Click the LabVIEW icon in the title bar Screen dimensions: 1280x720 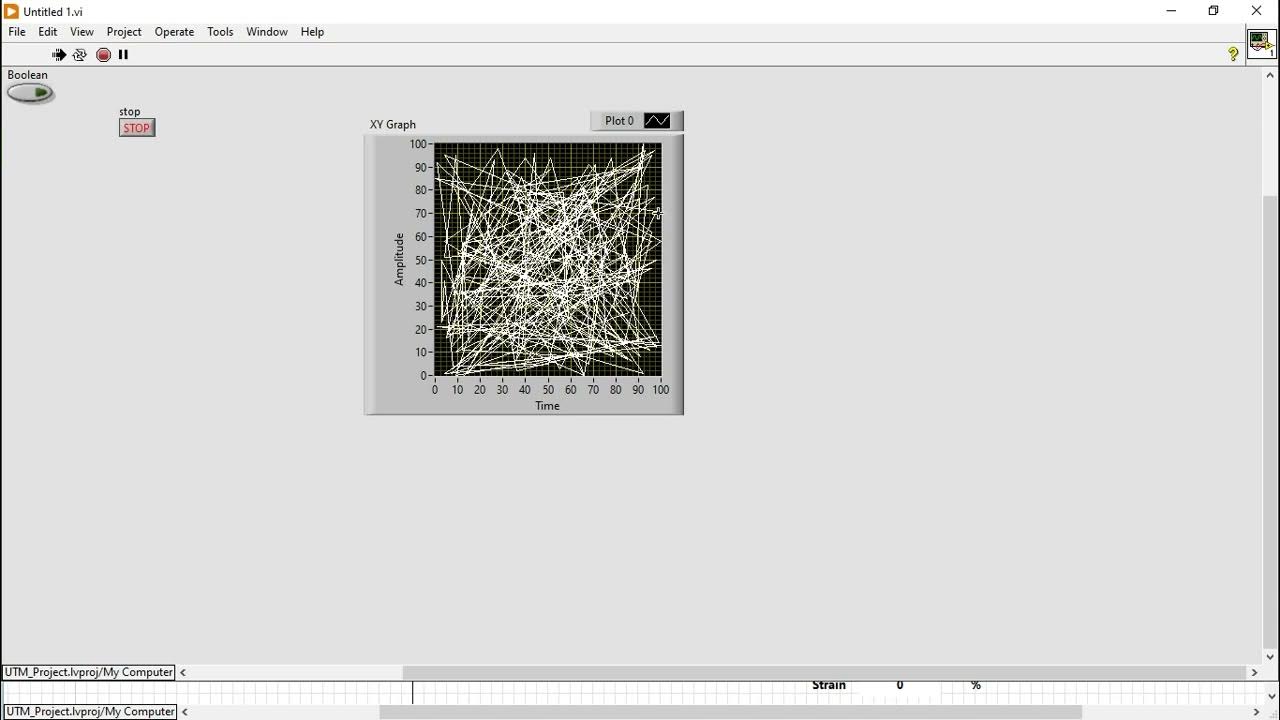(x=11, y=11)
